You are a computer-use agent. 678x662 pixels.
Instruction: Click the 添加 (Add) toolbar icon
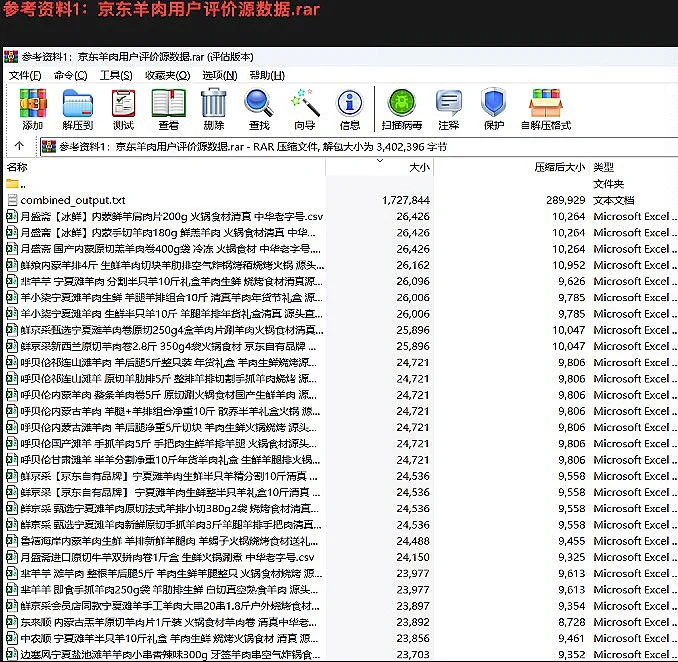(32, 103)
